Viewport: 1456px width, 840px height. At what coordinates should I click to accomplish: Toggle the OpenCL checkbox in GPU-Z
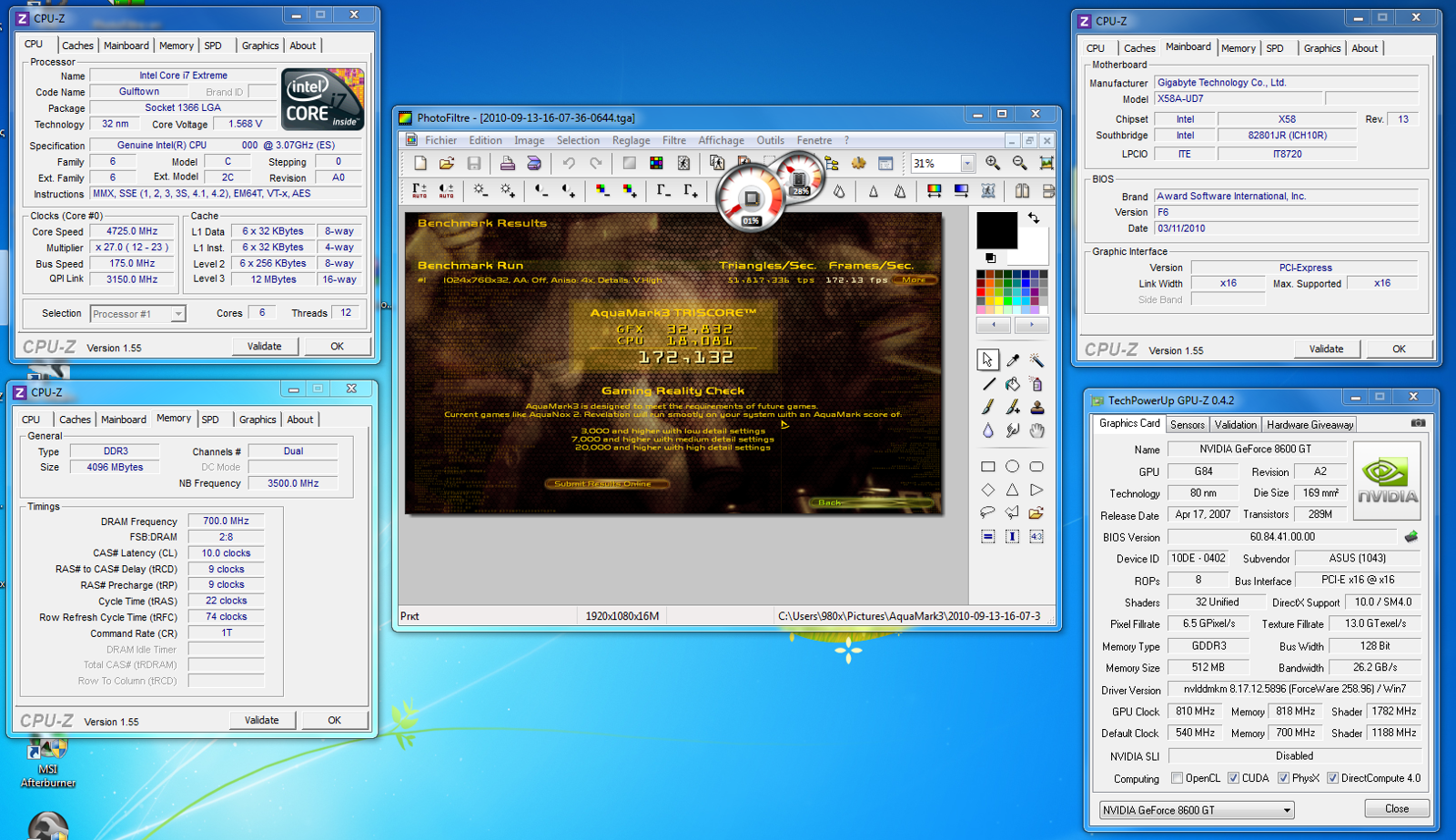point(1178,778)
